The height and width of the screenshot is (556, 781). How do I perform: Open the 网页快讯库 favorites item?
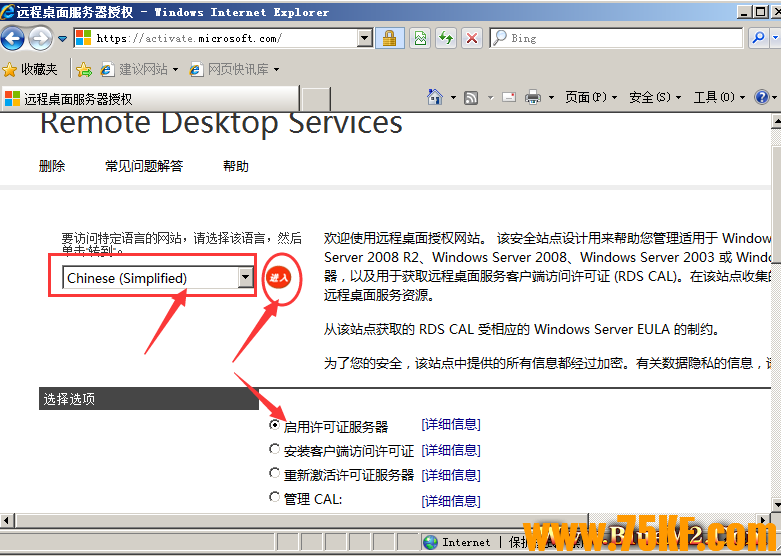[234, 69]
